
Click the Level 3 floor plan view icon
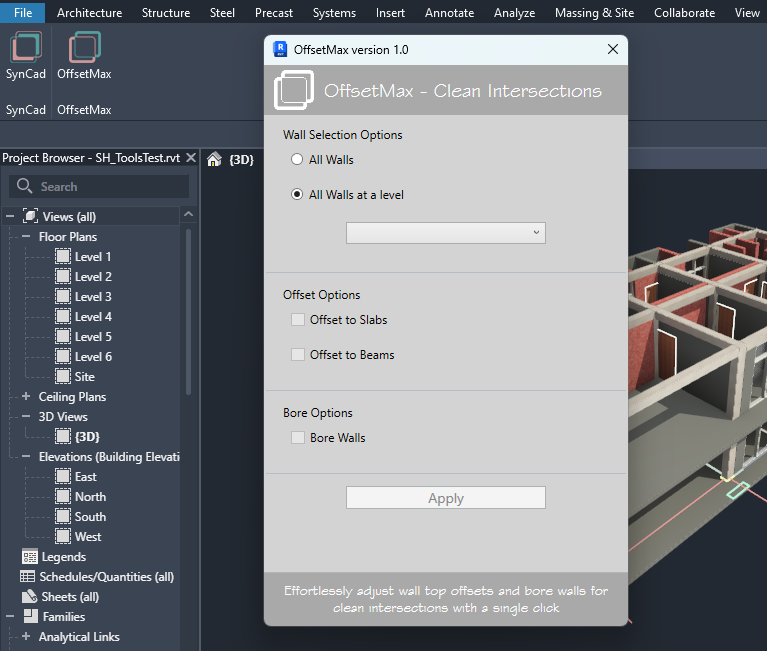[63, 296]
